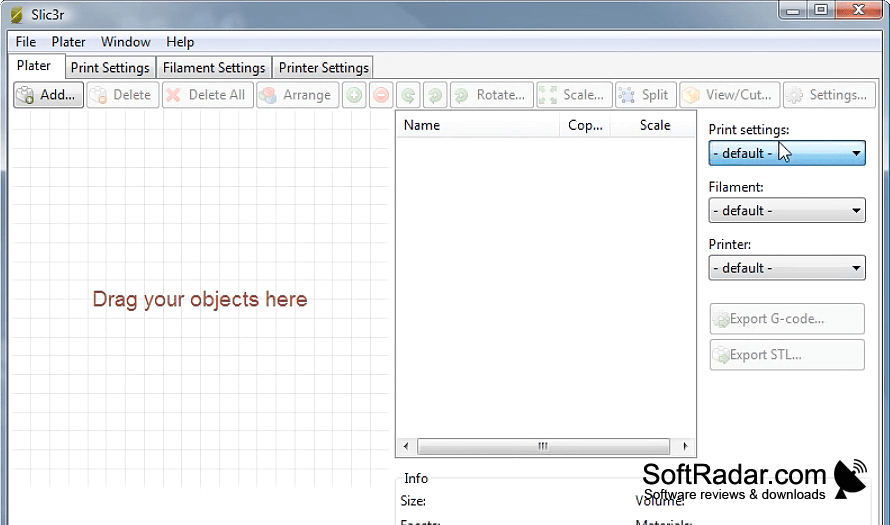Expand the Filament preset dropdown
890x525 pixels.
(787, 211)
